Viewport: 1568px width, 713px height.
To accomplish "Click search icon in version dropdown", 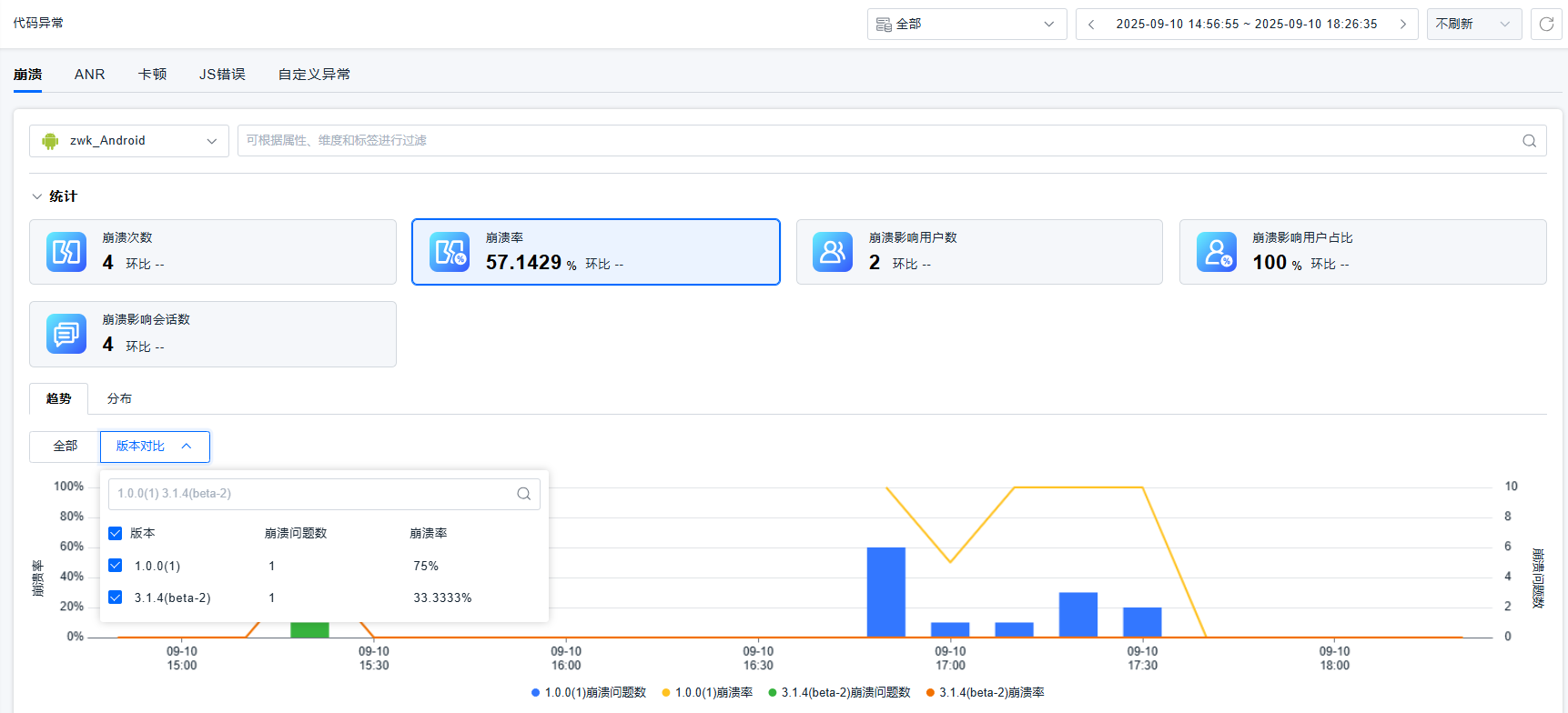I will click(x=523, y=494).
